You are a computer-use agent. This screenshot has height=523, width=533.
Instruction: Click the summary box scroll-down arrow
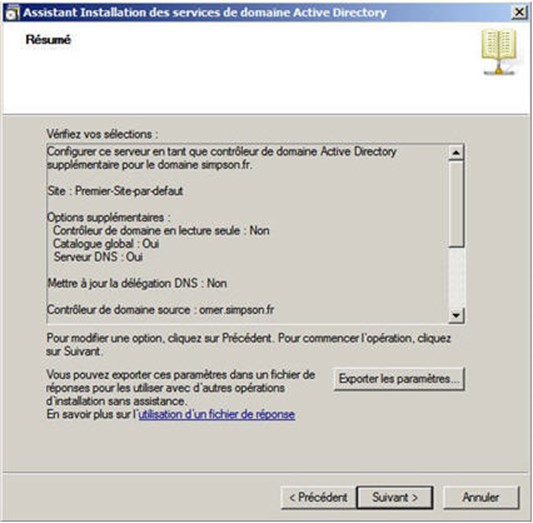456,315
